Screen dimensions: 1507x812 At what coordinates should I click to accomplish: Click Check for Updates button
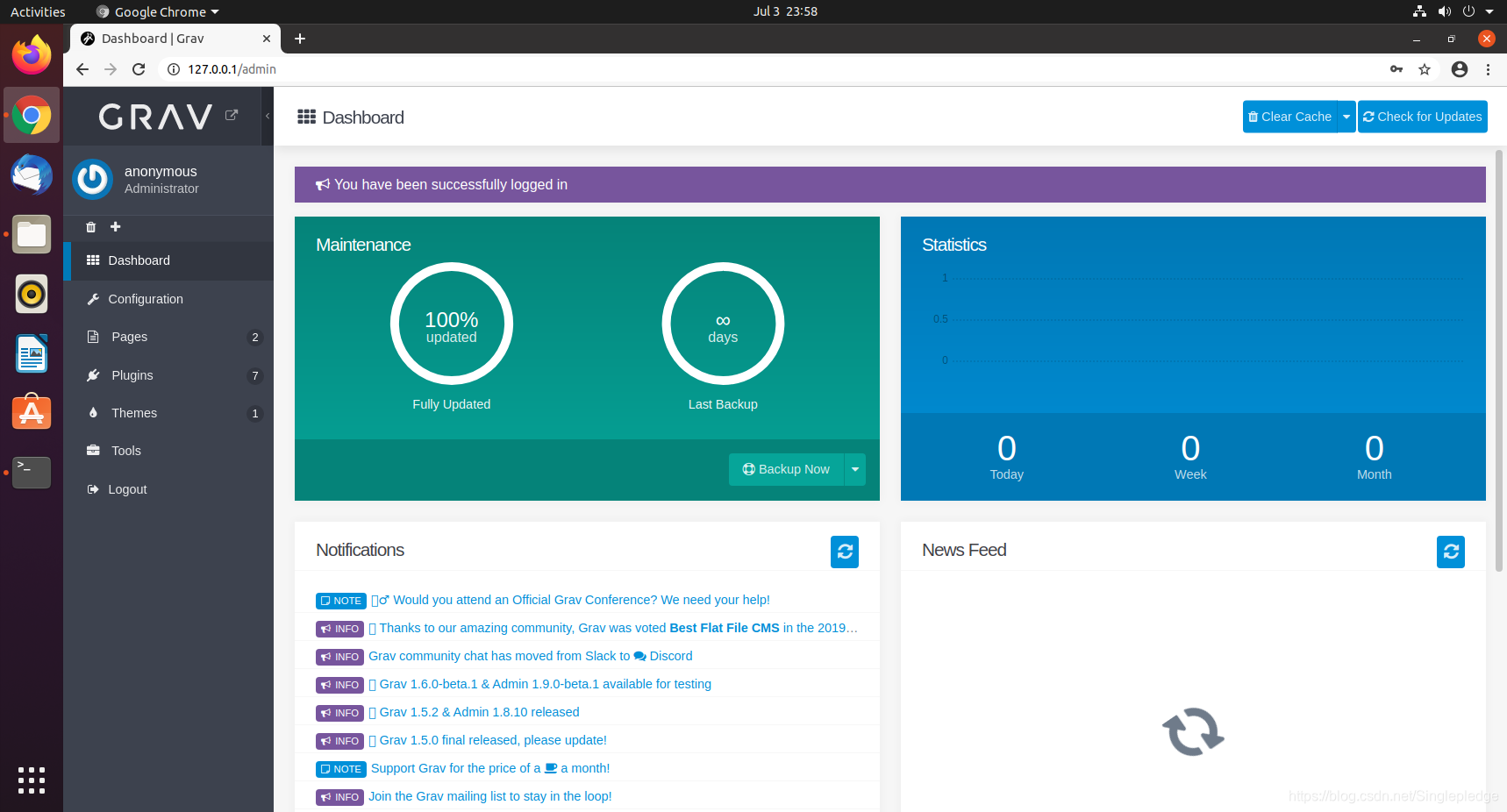[x=1422, y=117]
